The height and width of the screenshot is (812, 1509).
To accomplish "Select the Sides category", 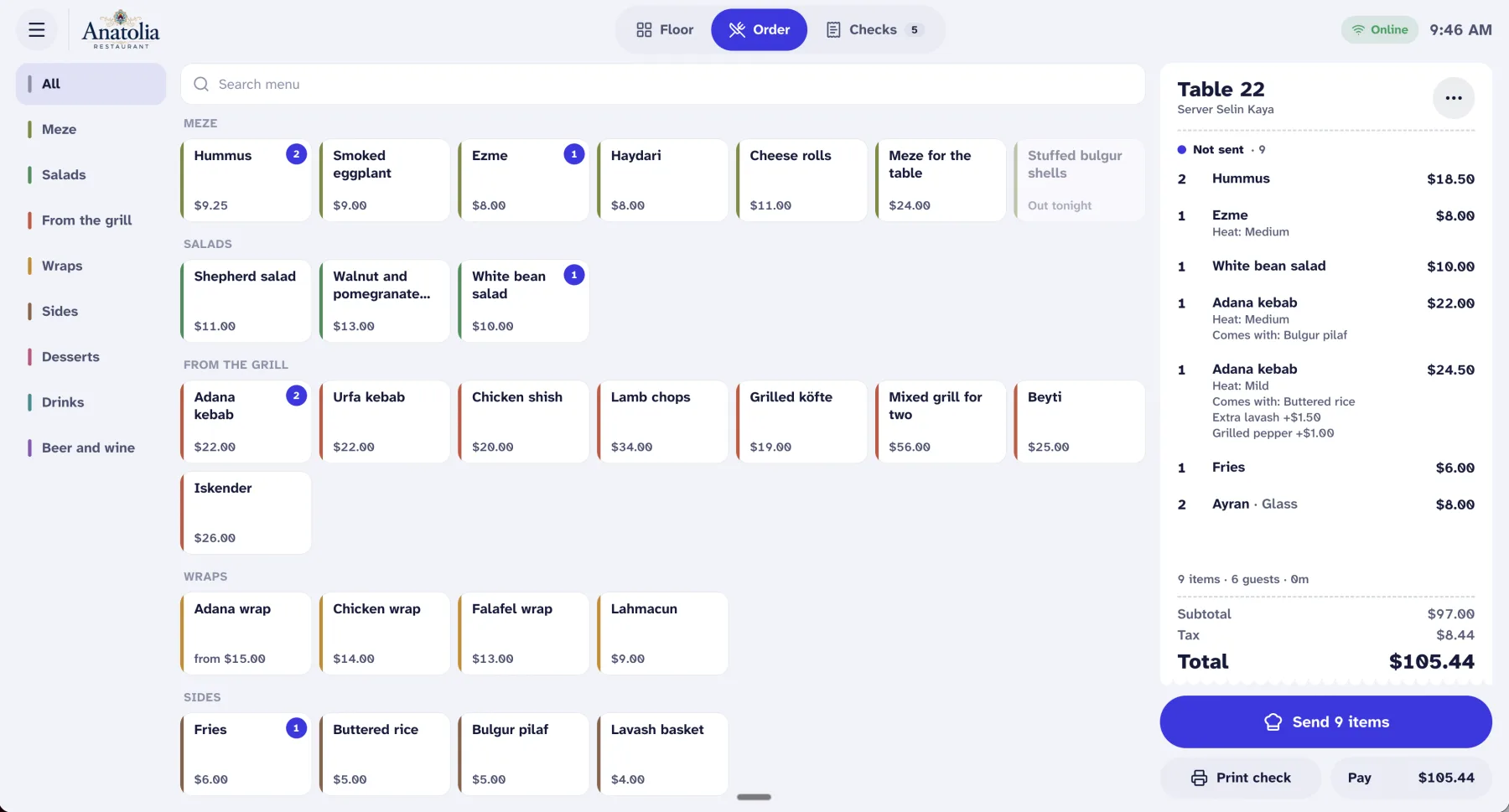I will (91, 311).
